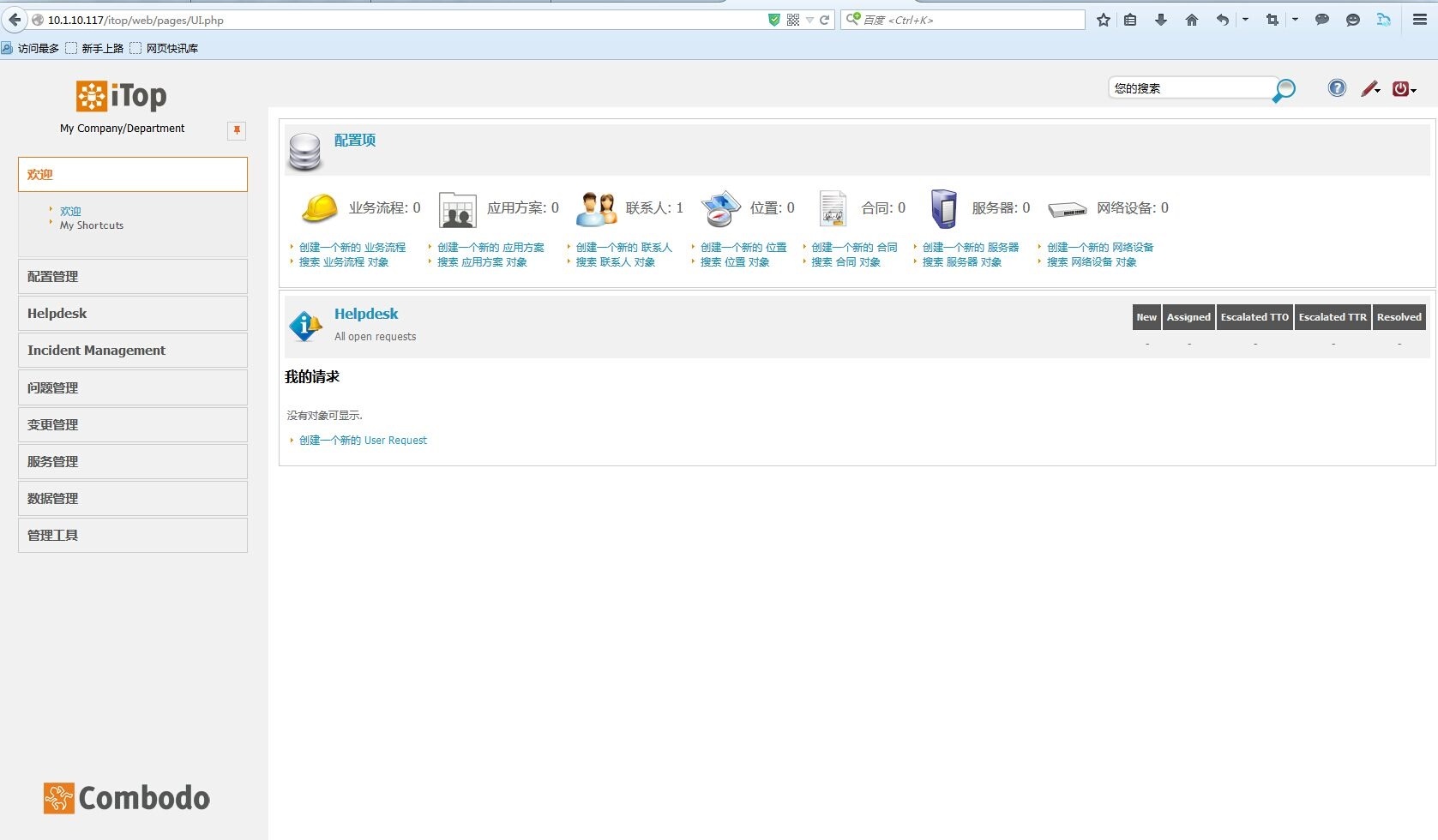The height and width of the screenshot is (840, 1438).
Task: Select the Resolved column header in Helpdesk table
Action: 1399,316
